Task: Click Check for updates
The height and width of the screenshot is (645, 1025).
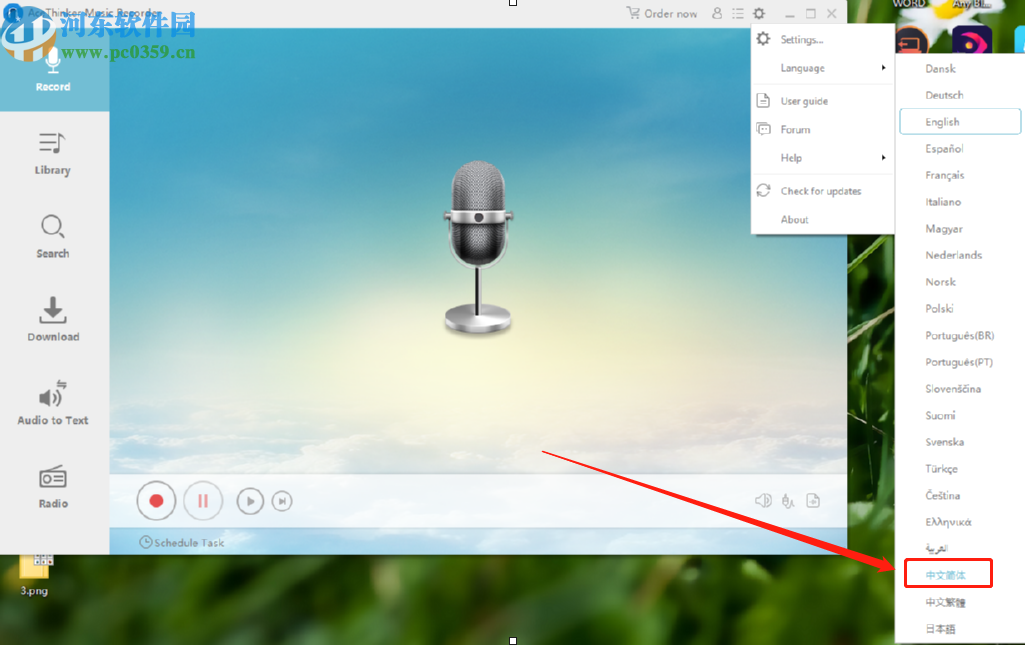Action: 822,191
